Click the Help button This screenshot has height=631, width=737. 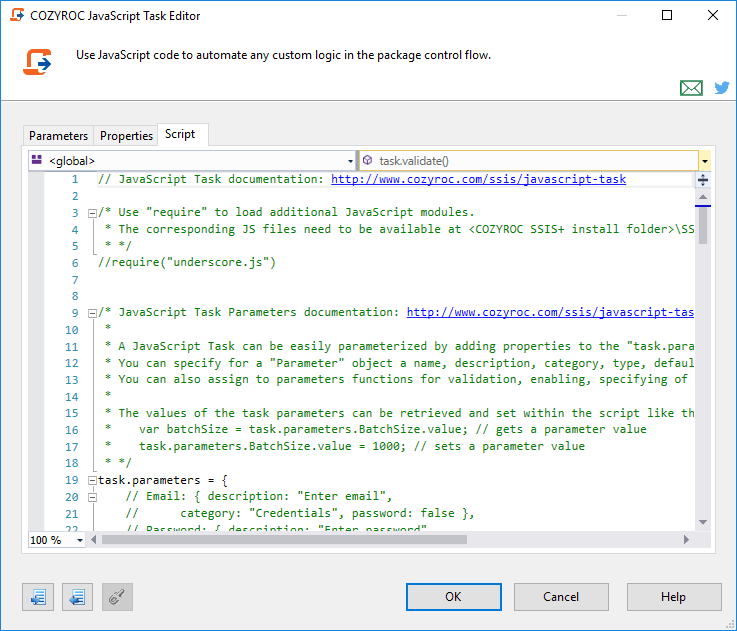click(674, 597)
